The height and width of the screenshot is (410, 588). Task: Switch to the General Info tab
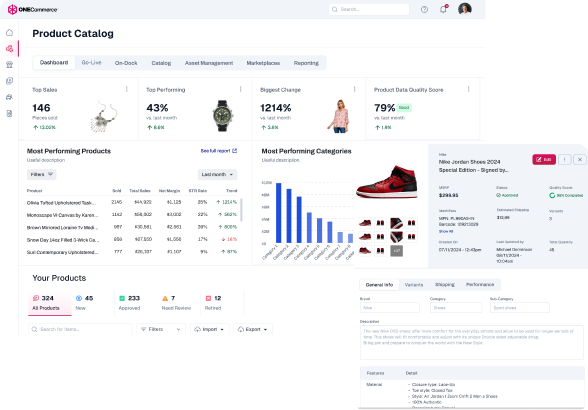tap(379, 285)
